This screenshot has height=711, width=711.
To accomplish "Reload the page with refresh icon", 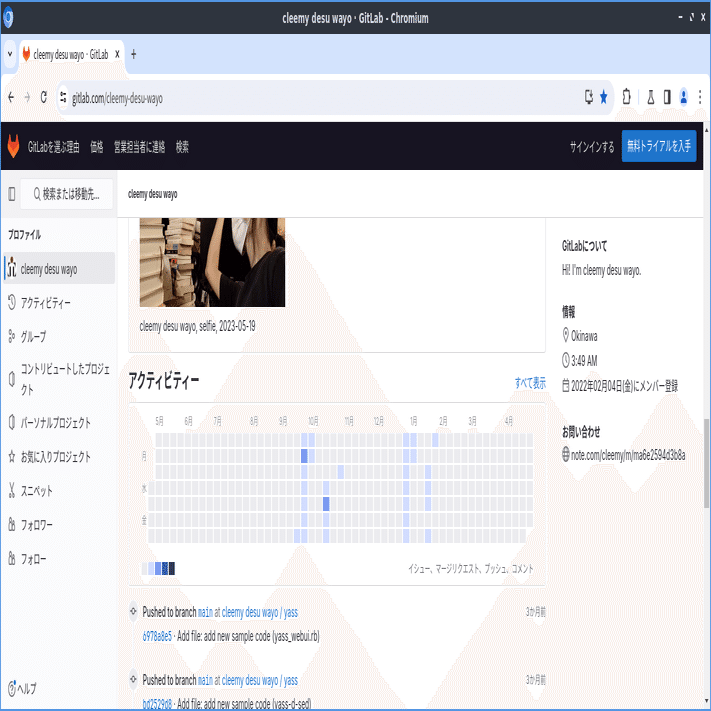I will 44,97.
